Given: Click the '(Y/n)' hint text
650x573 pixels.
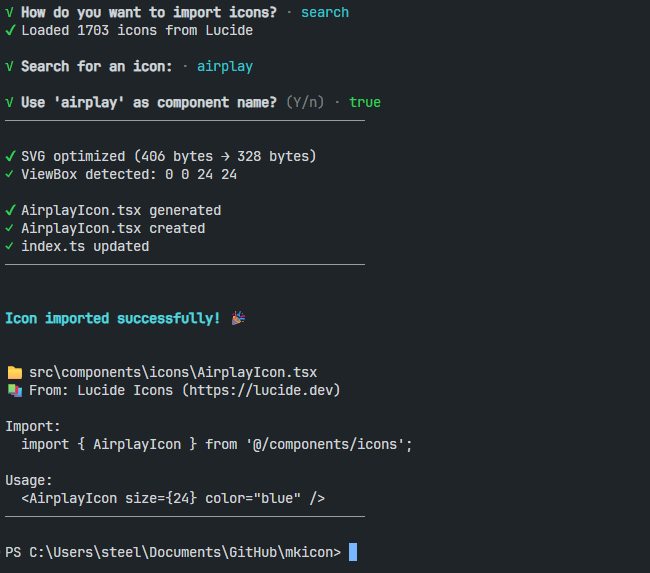Looking at the screenshot, I should click(x=305, y=102).
